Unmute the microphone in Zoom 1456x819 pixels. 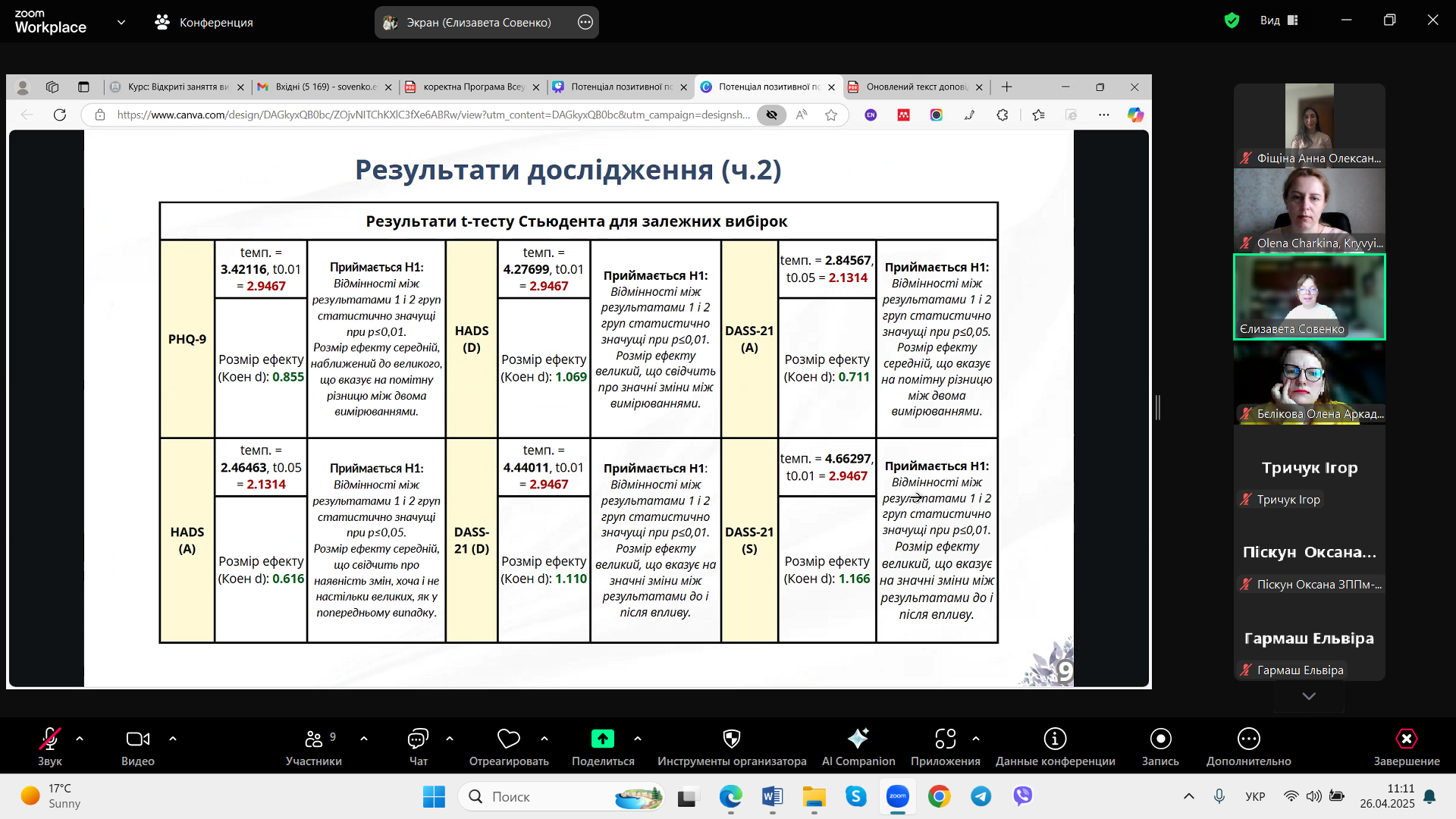click(x=50, y=739)
